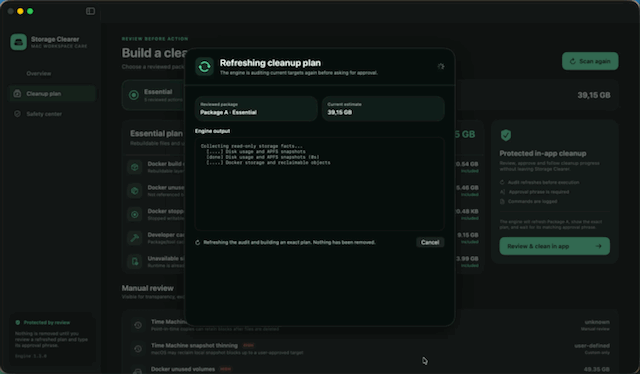Select Cleanup plan in the sidebar

click(x=52, y=94)
